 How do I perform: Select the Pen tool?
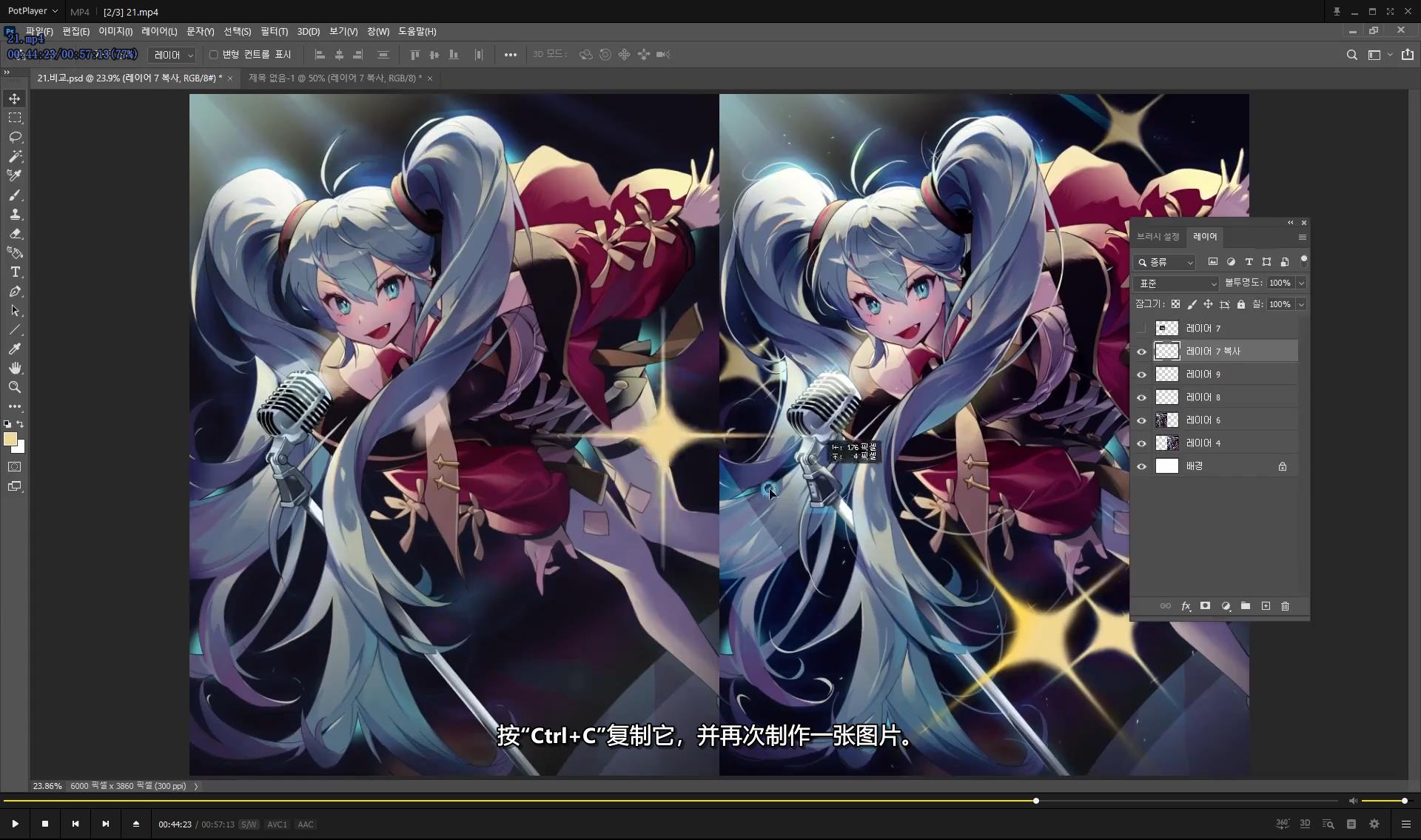(15, 292)
